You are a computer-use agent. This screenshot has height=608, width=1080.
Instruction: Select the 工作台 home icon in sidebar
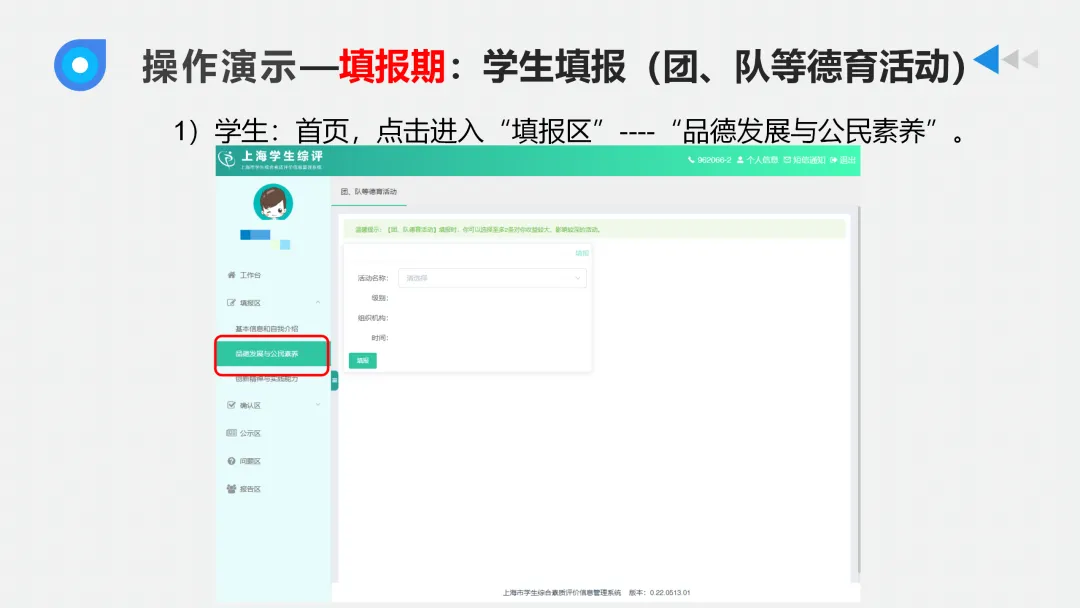tap(230, 276)
